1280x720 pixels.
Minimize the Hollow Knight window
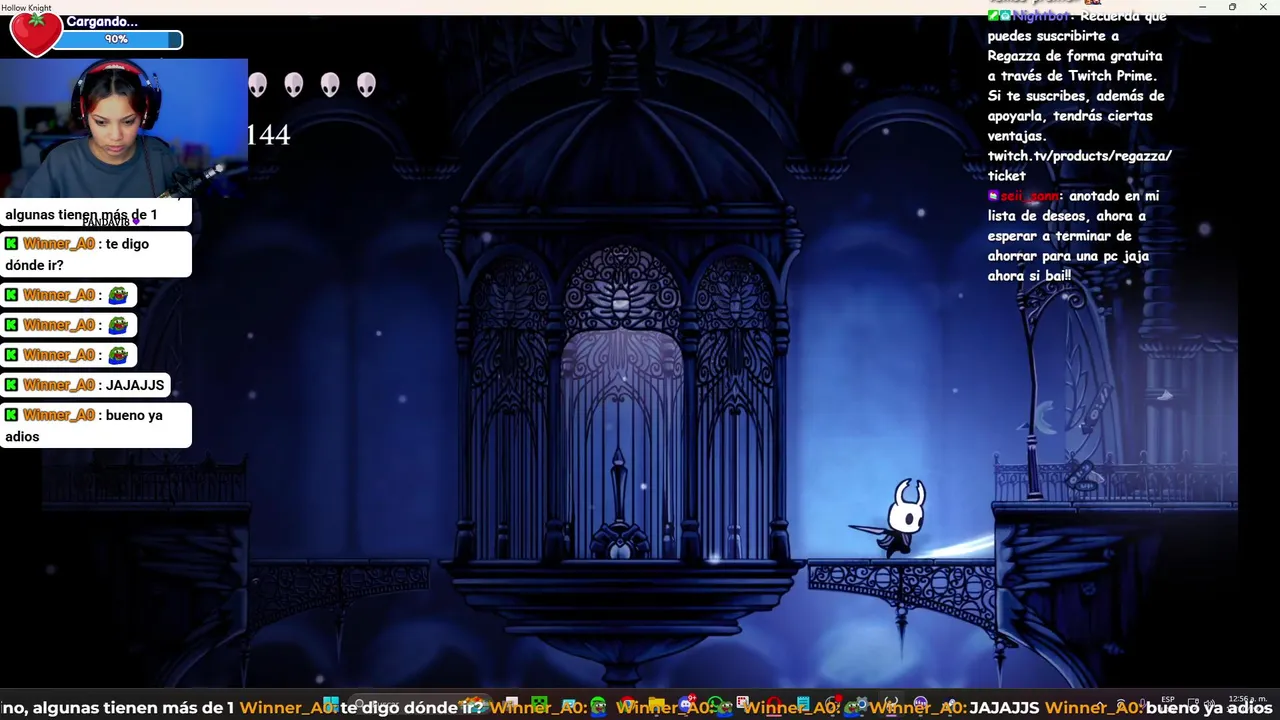(x=1202, y=7)
